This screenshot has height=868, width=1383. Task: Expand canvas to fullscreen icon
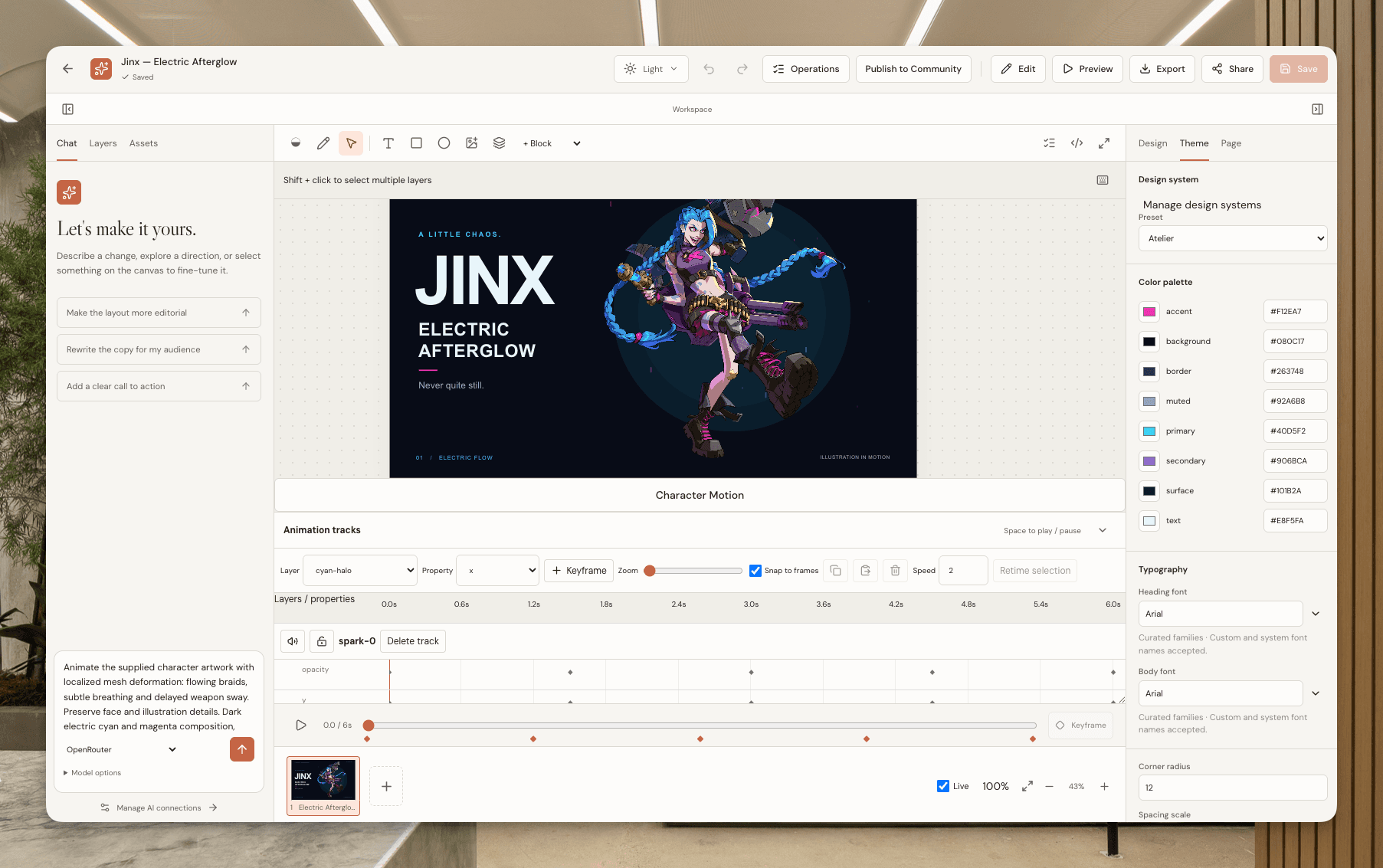[1104, 143]
